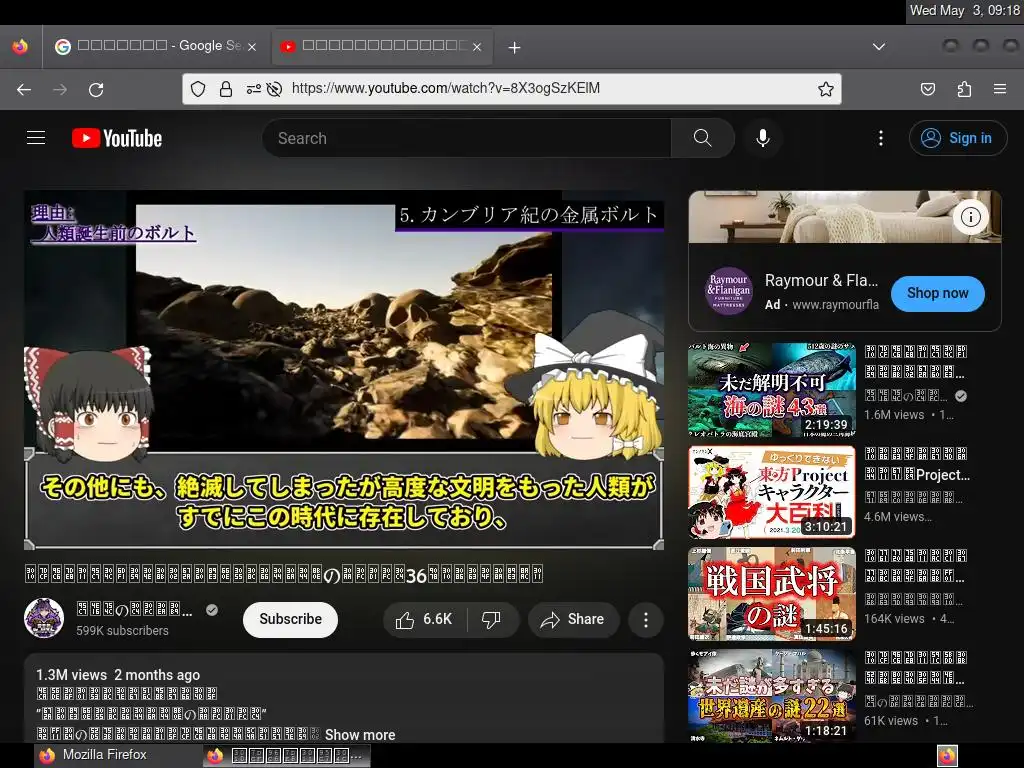This screenshot has height=768, width=1024.
Task: Open Firefox extensions puzzle icon
Action: pyautogui.click(x=964, y=89)
